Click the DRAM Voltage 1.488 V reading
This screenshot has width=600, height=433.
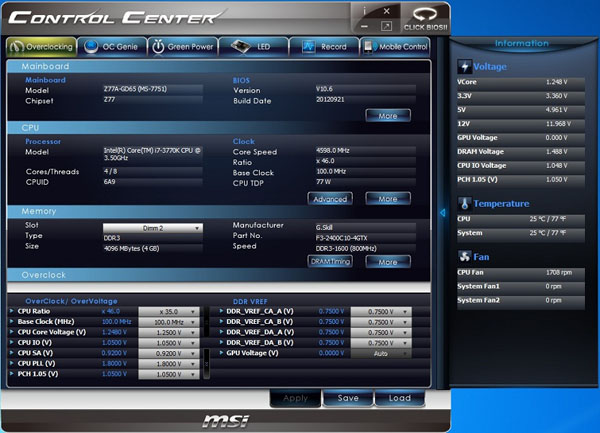coord(521,152)
